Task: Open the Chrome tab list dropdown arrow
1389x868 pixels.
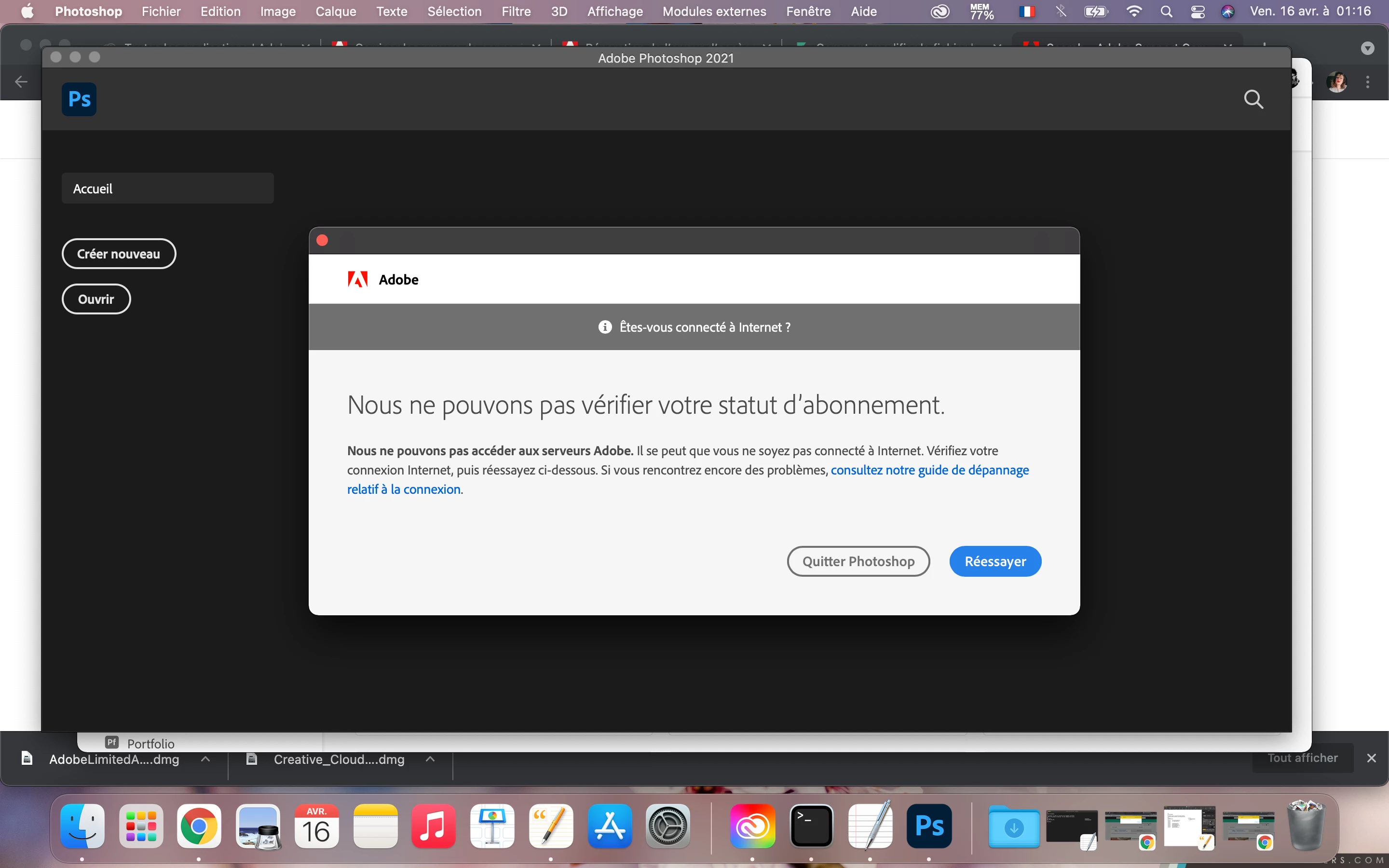Action: 1367,48
